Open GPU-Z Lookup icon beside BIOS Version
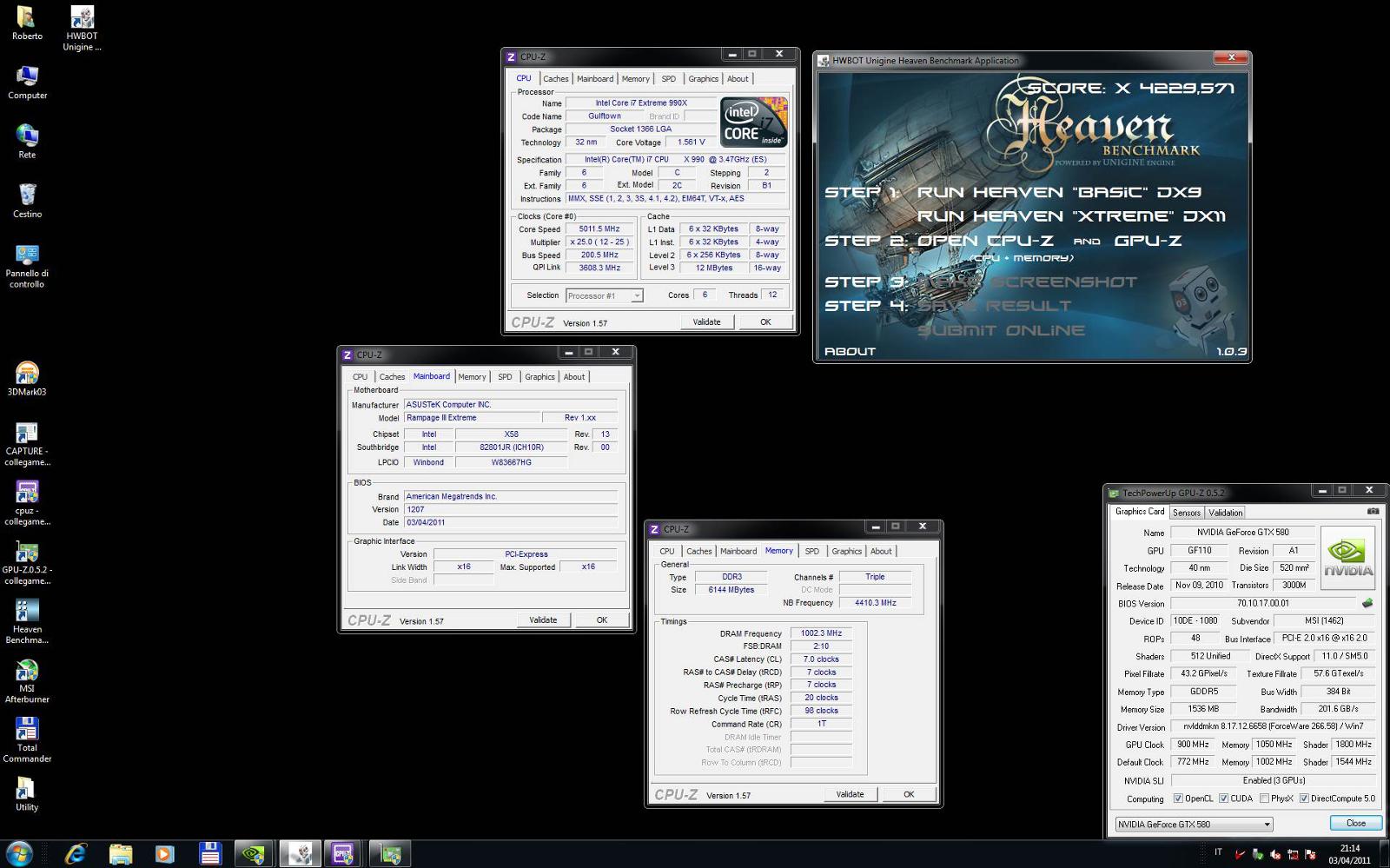This screenshot has height=868, width=1390. (x=1367, y=602)
